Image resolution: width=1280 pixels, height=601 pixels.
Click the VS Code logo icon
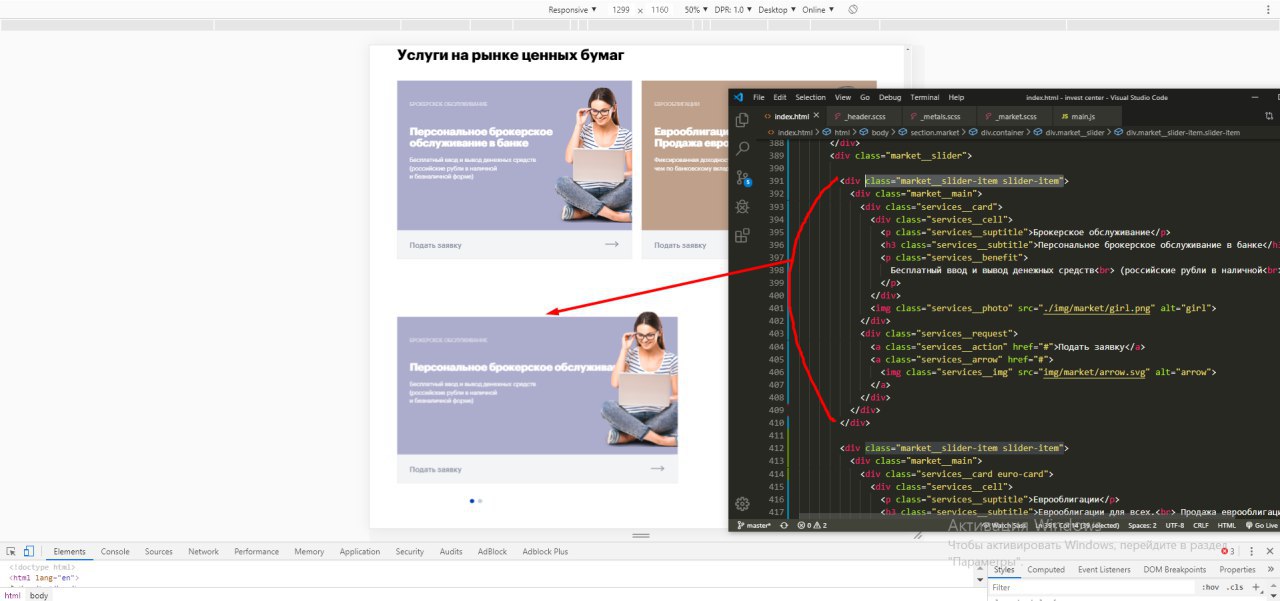tap(738, 97)
